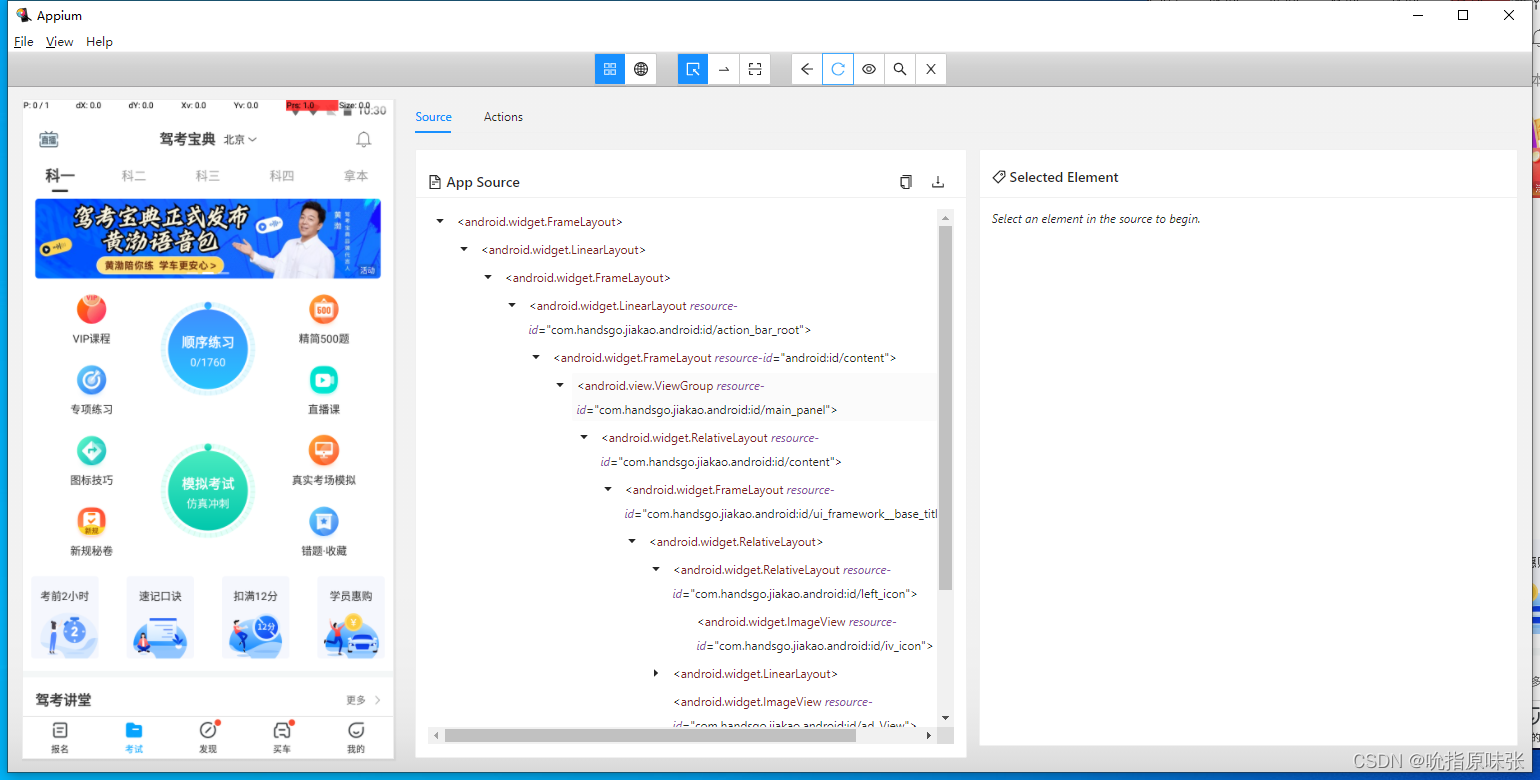Collapse the android:id/content FrameLayout node

(x=536, y=357)
